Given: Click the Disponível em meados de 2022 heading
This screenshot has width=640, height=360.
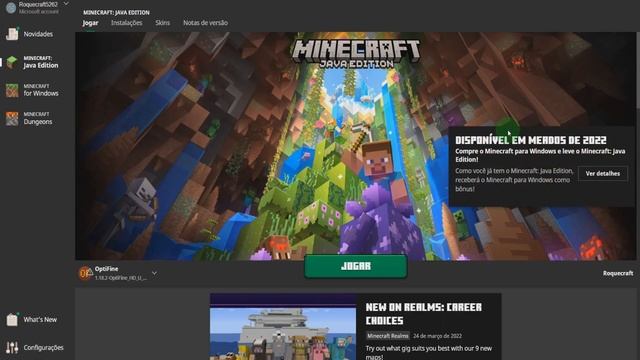Looking at the screenshot, I should [x=531, y=140].
